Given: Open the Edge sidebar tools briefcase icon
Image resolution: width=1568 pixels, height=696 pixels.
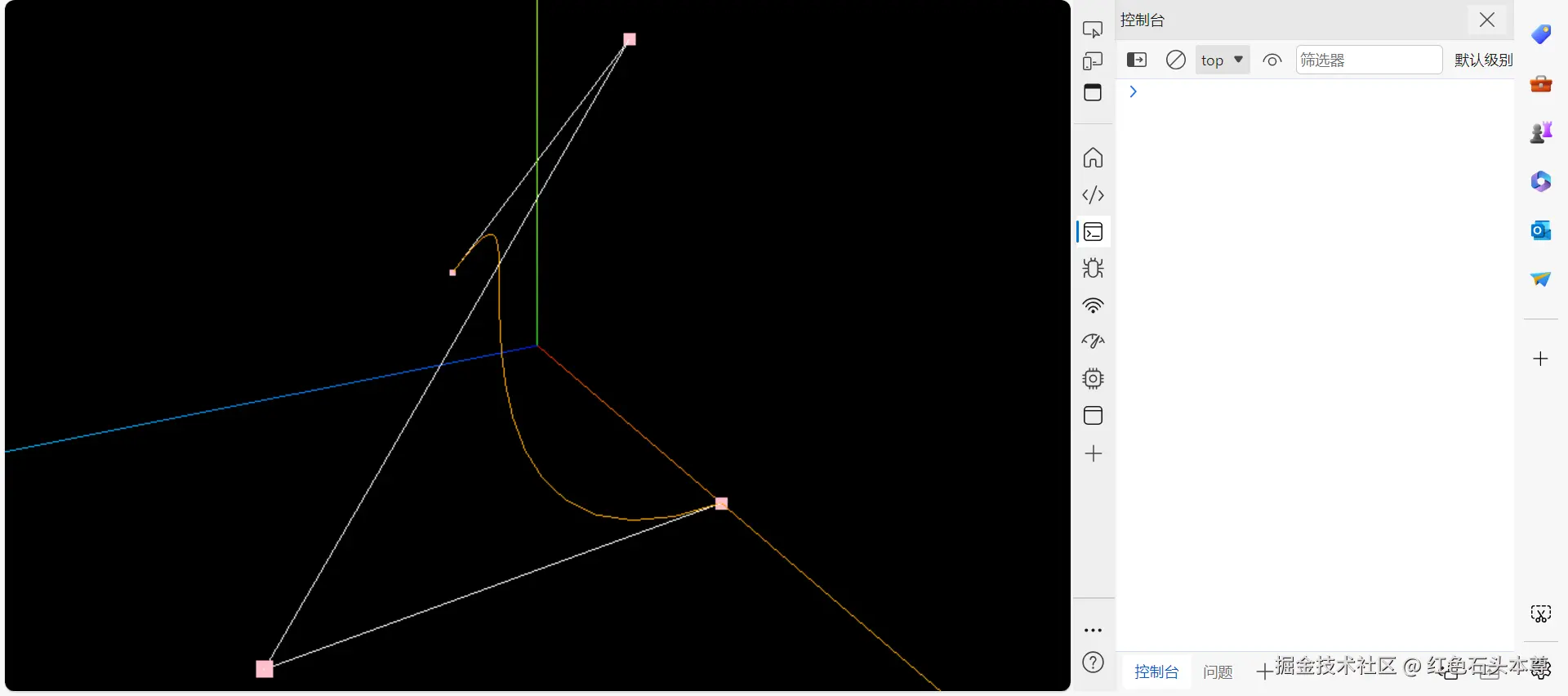Looking at the screenshot, I should 1541,83.
